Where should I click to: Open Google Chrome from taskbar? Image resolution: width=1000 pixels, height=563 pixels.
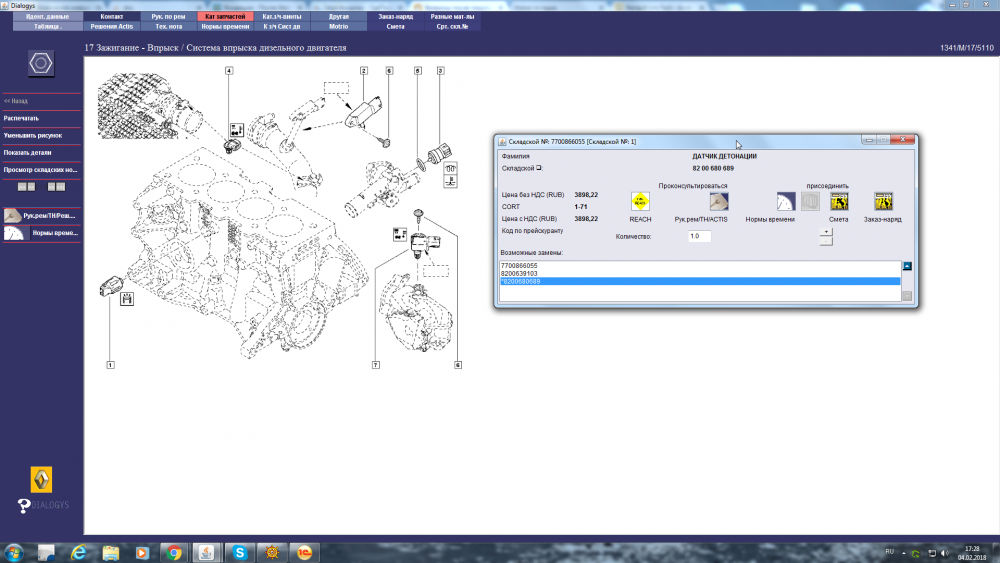[x=173, y=553]
